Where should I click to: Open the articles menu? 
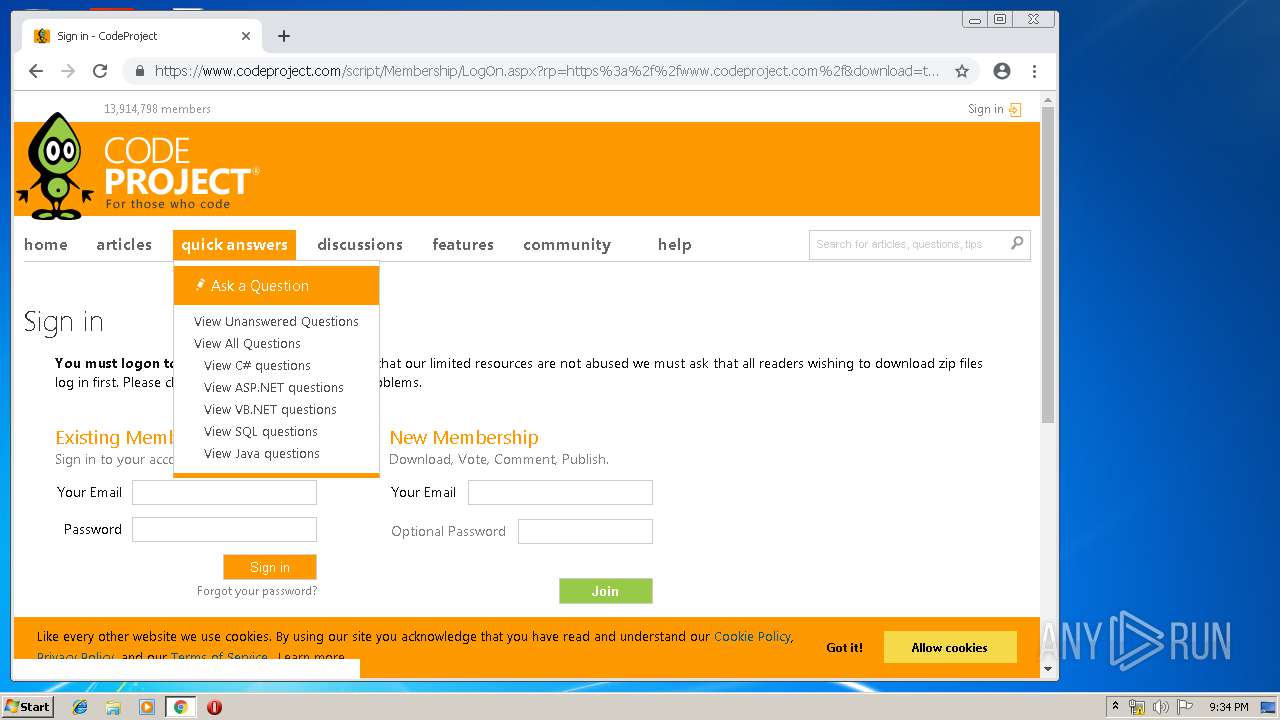(x=124, y=245)
